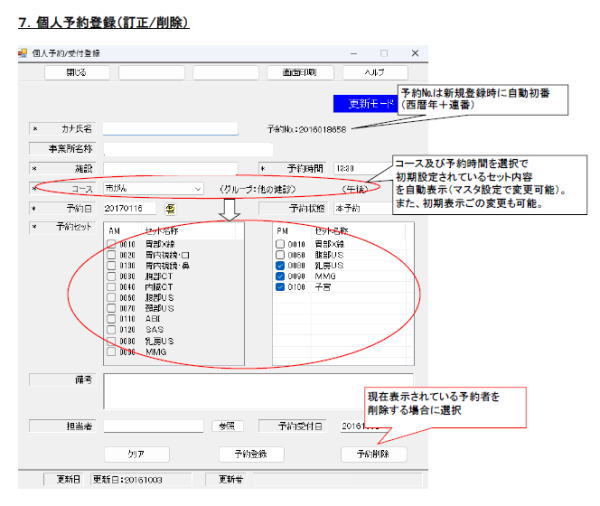600x506 pixels.
Task: Check AM set 0040 内臓CT
Action: coord(111,287)
